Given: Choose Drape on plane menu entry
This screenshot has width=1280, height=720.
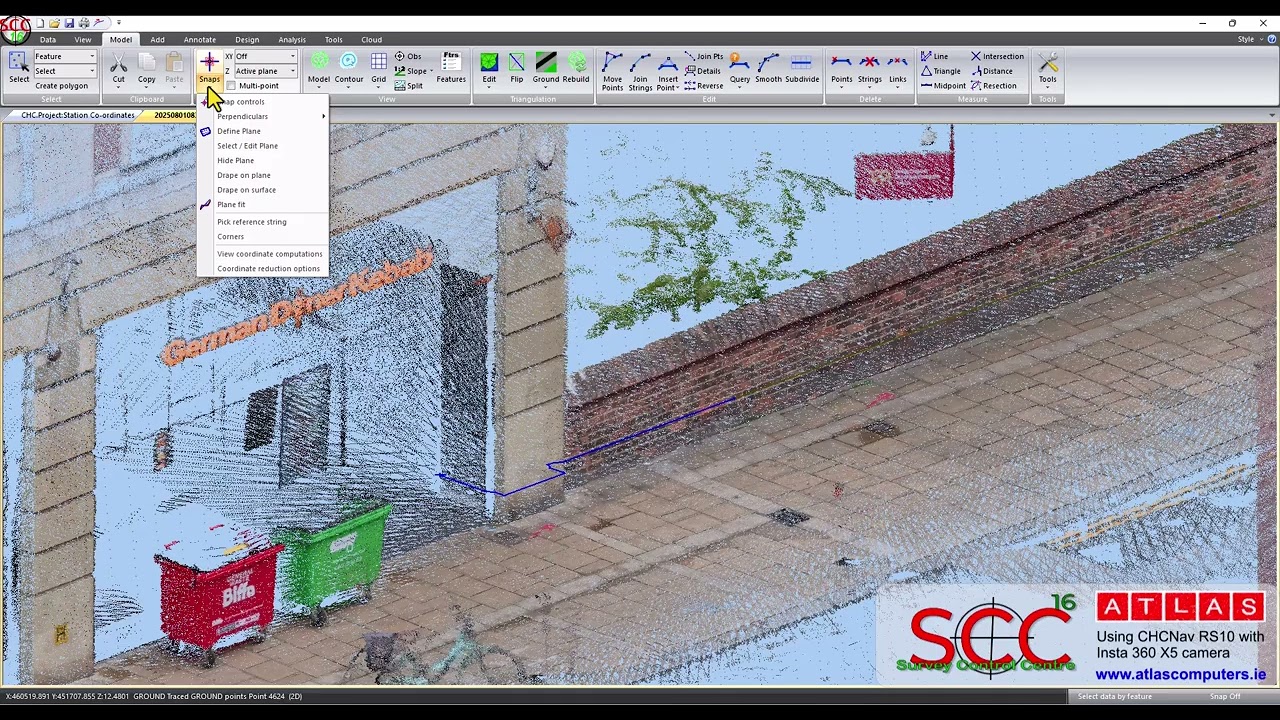Looking at the screenshot, I should pos(262,175).
